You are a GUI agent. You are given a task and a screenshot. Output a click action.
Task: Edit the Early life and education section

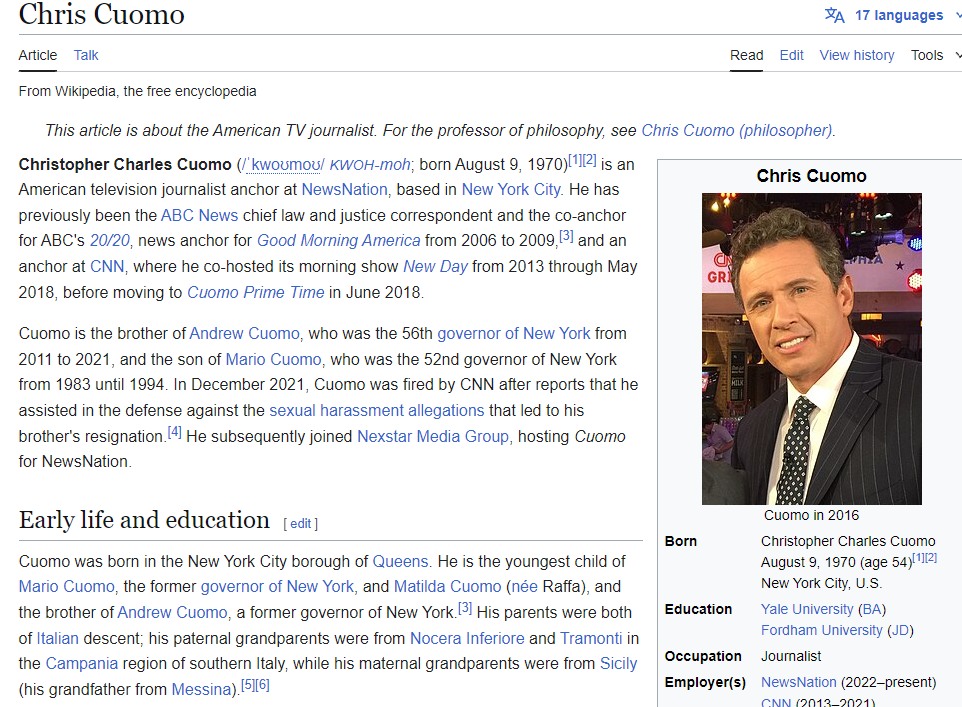click(x=301, y=523)
